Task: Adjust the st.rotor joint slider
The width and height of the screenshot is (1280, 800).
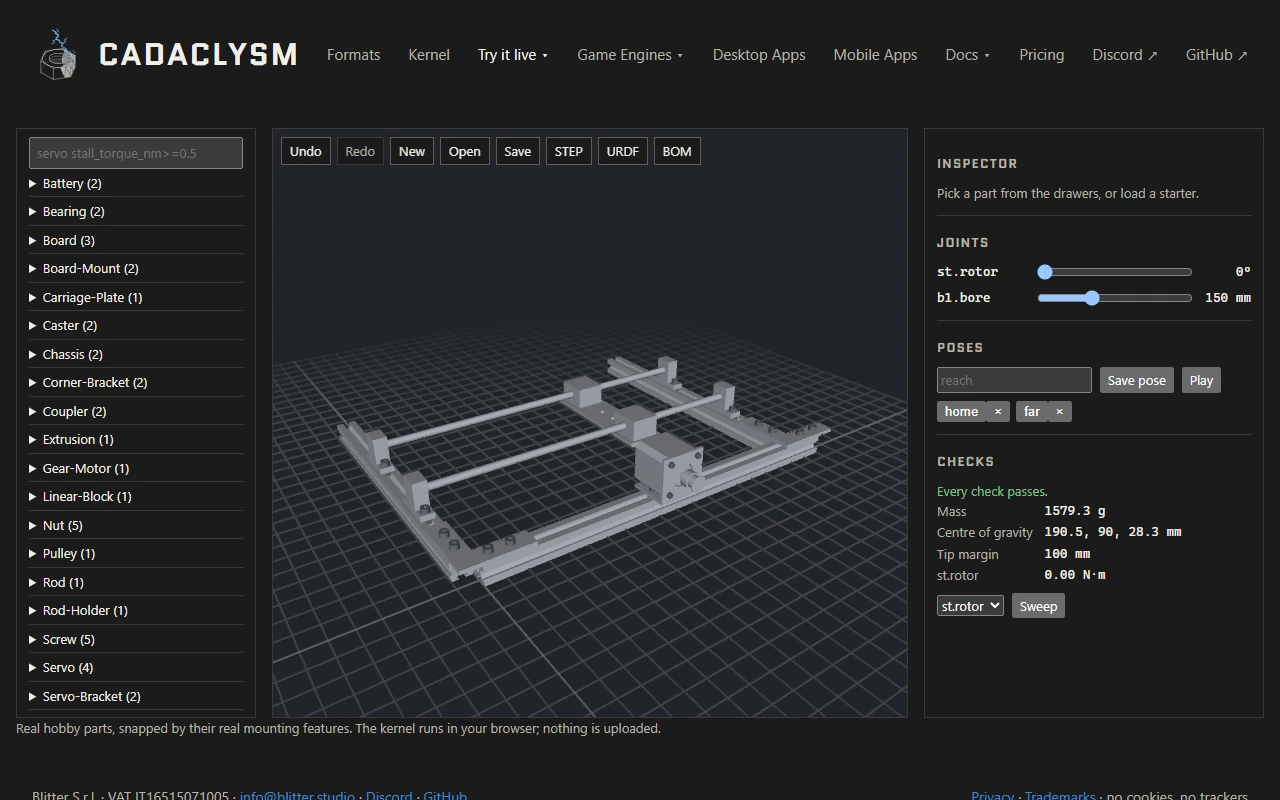Action: pos(1115,272)
